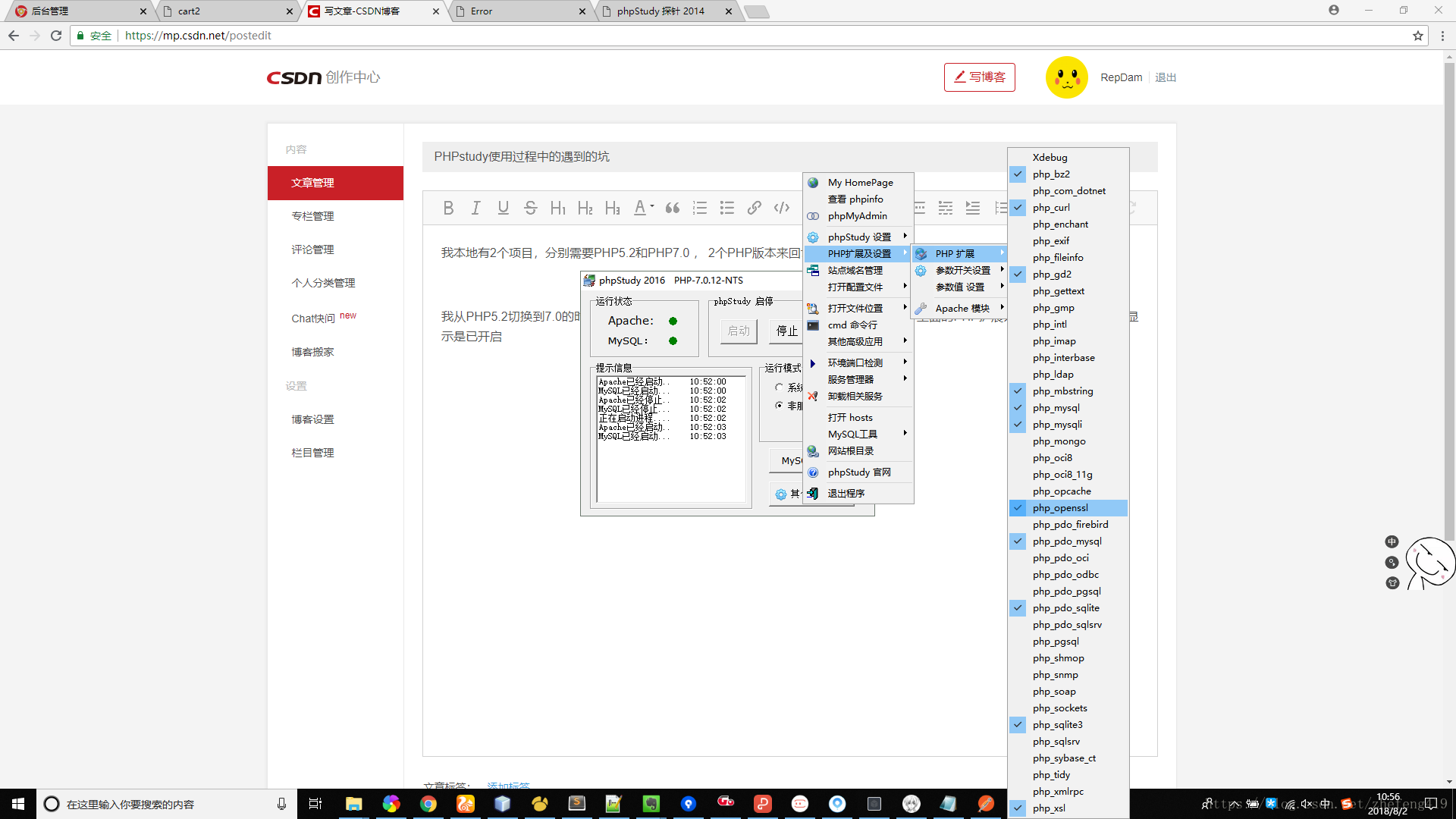Apply strikethrough formatting in editor
This screenshot has height=819, width=1456.
(530, 208)
